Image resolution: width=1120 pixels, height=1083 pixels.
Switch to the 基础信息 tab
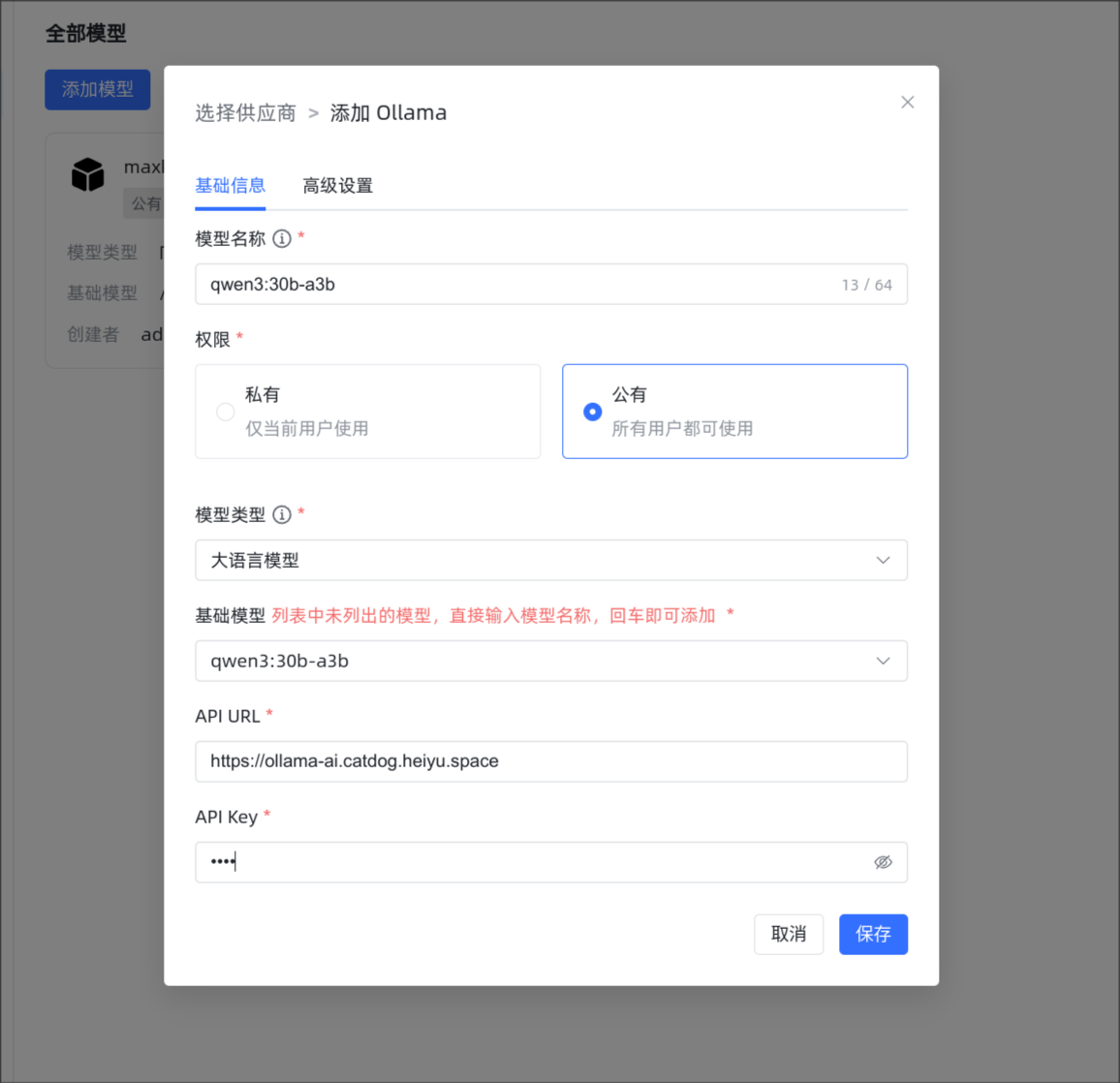[230, 186]
